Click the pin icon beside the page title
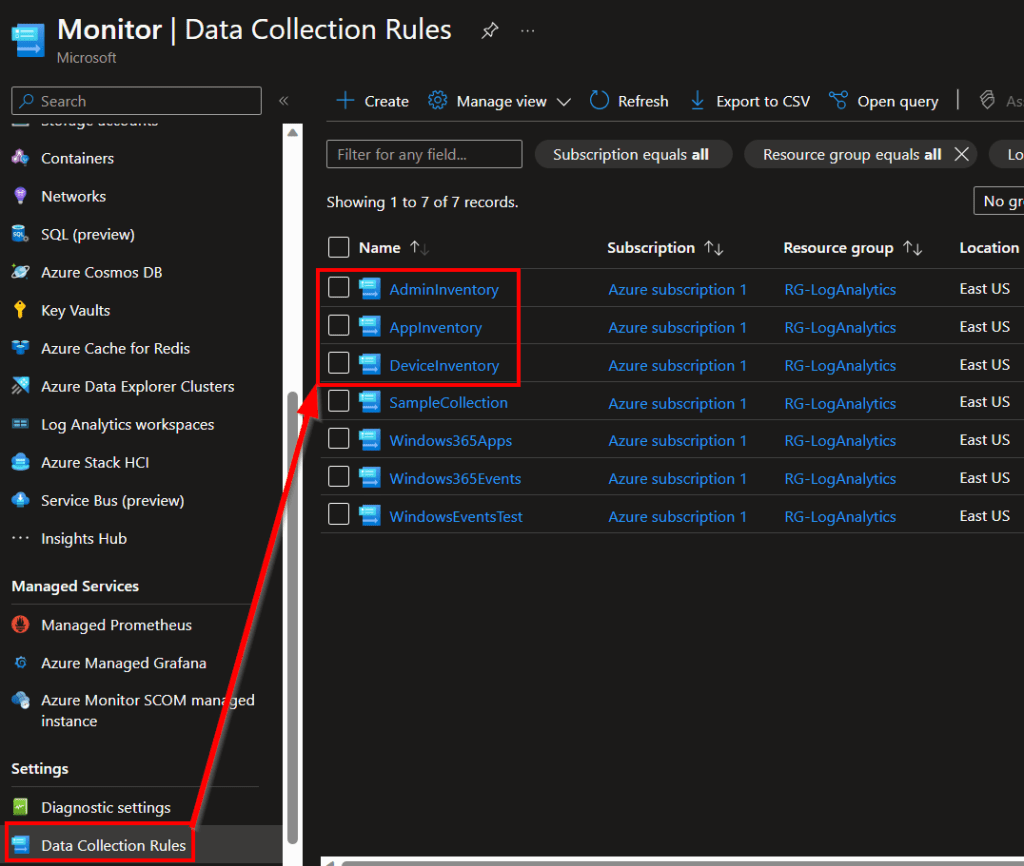Image resolution: width=1024 pixels, height=866 pixels. coord(489,31)
